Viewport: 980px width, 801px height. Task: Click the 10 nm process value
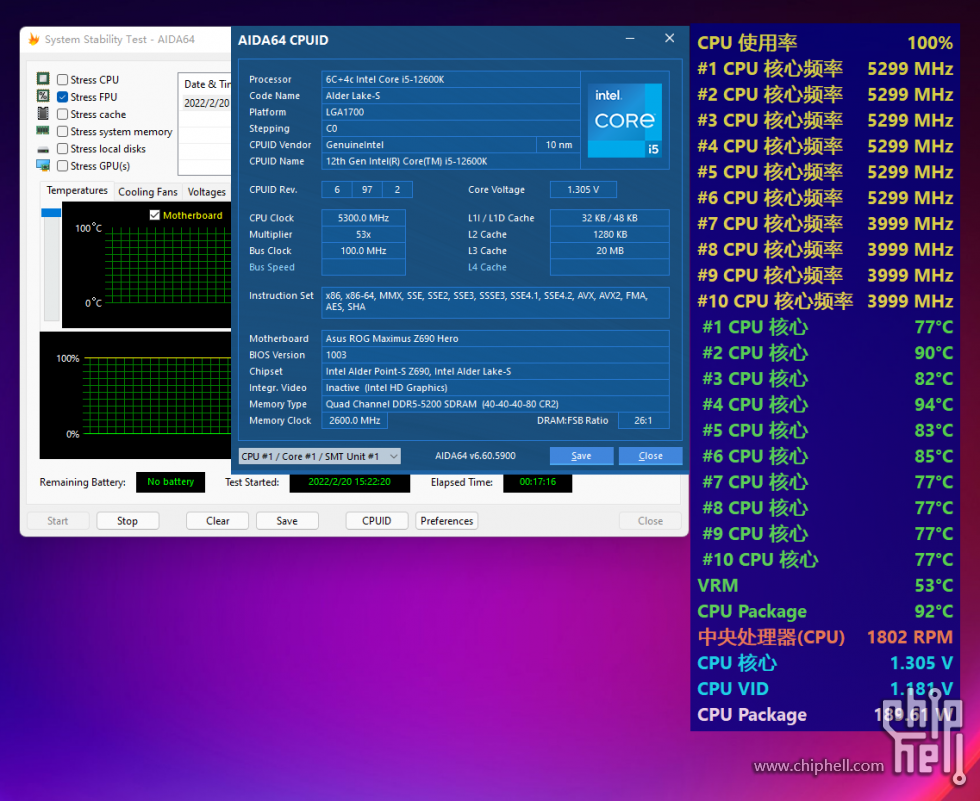coord(558,145)
